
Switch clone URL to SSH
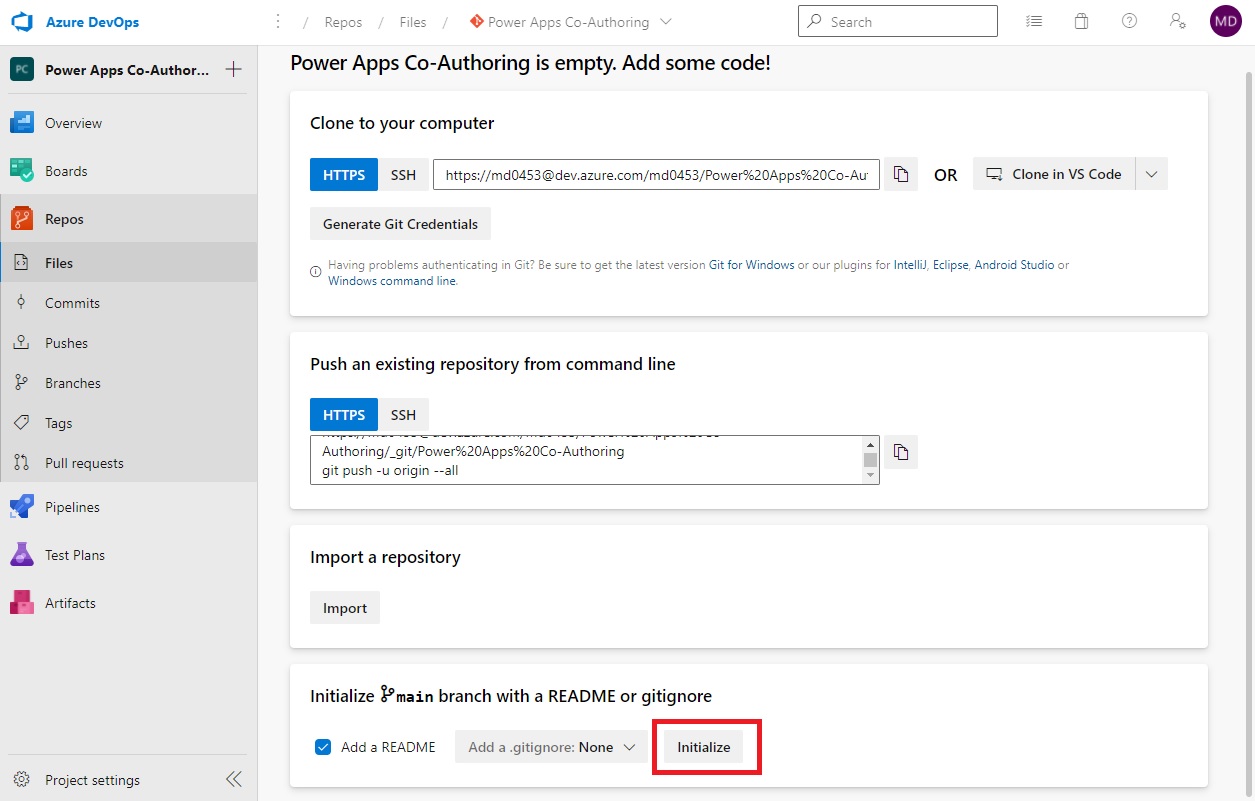coord(403,173)
